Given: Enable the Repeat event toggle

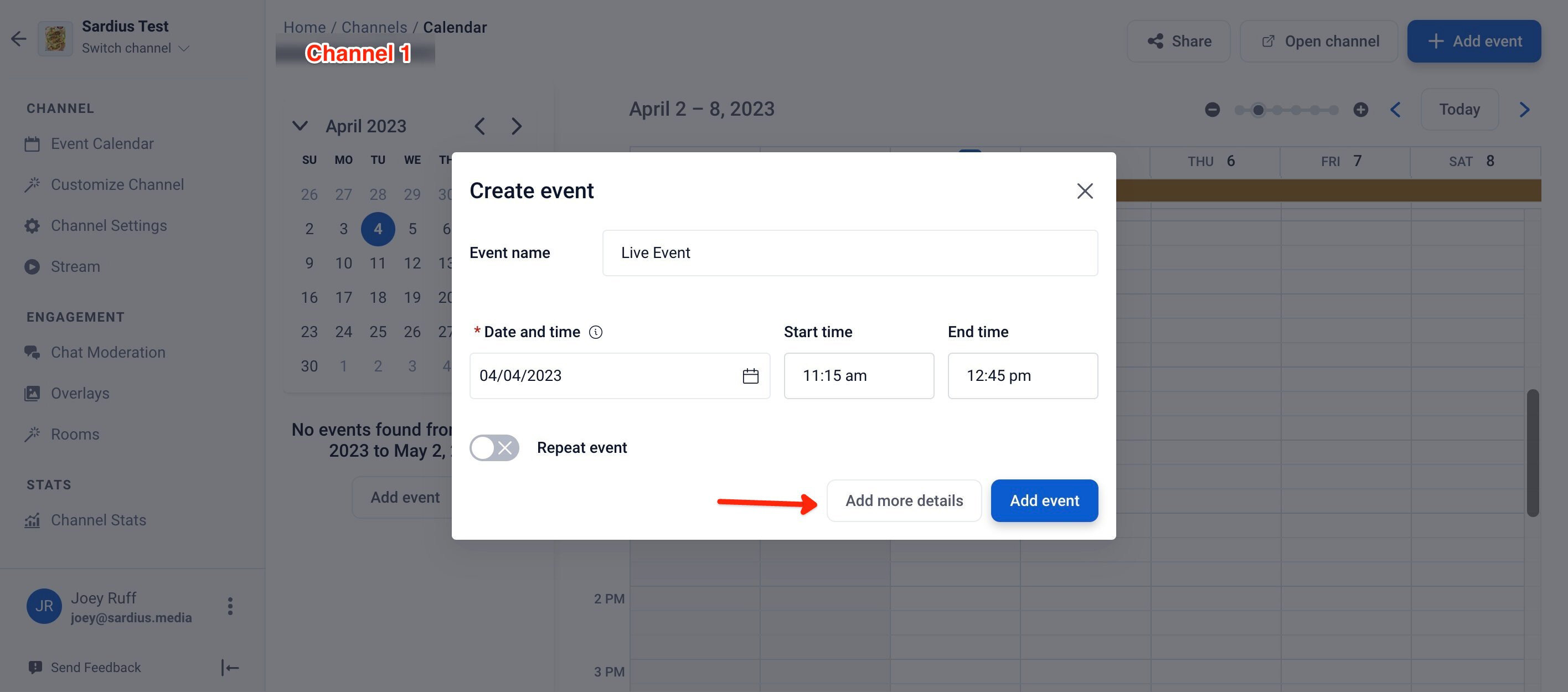Looking at the screenshot, I should click(494, 448).
